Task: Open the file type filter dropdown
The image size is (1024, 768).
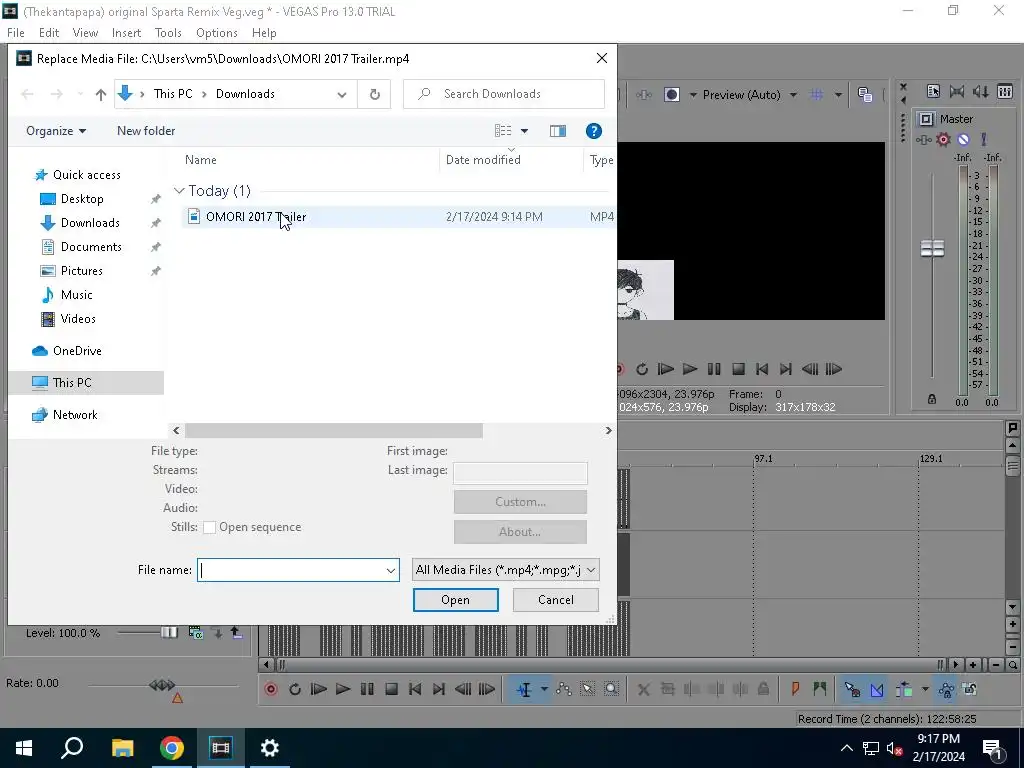Action: [505, 570]
